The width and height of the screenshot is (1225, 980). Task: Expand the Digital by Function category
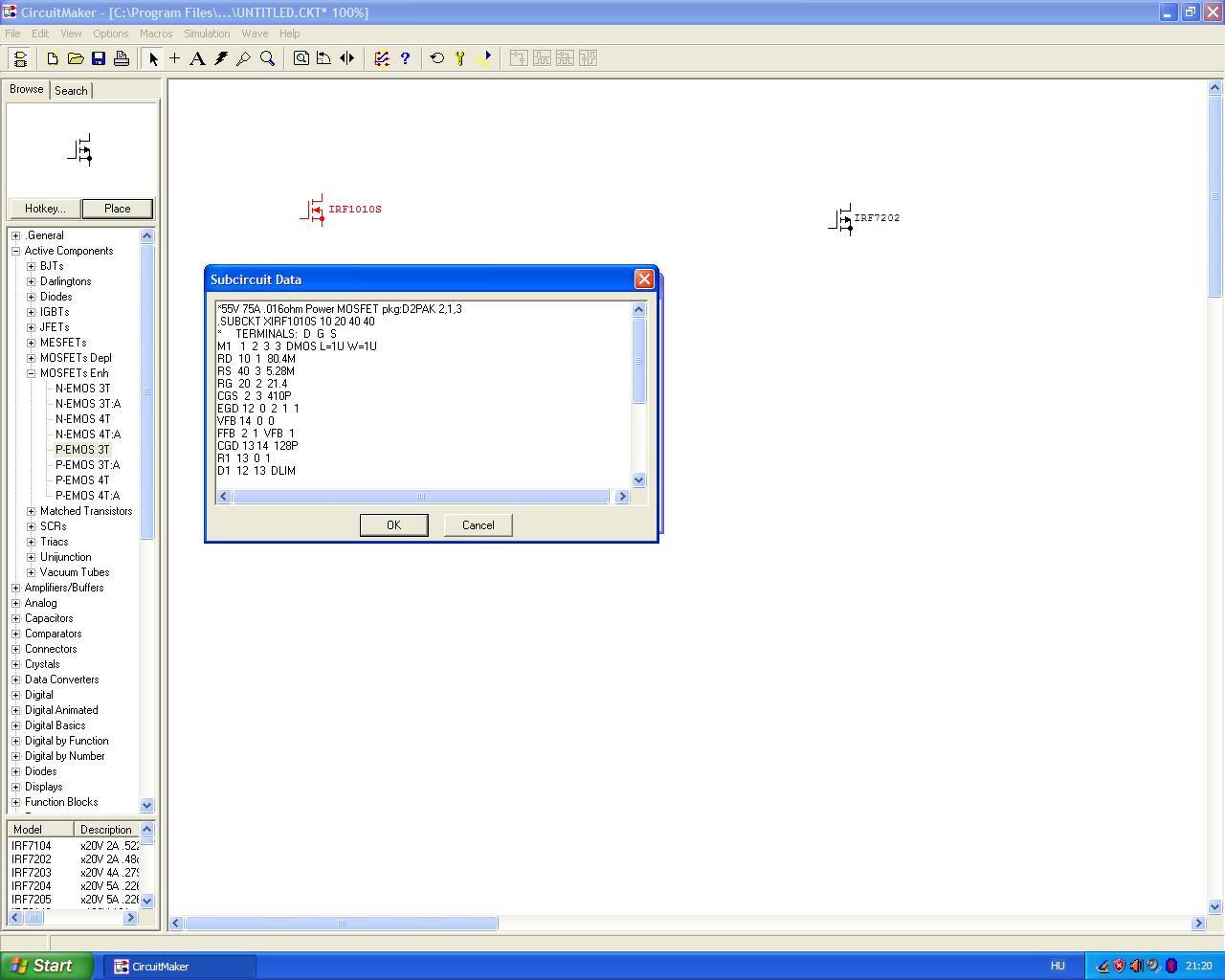[x=16, y=741]
